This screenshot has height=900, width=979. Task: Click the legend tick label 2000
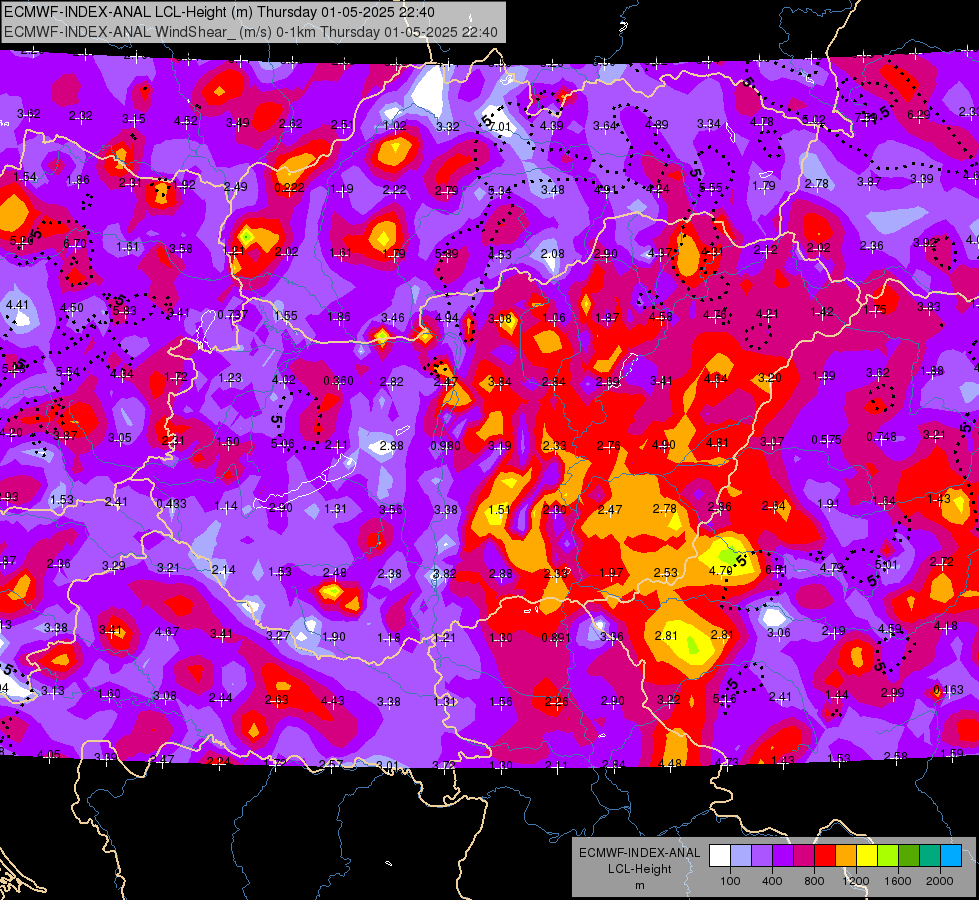coord(940,881)
